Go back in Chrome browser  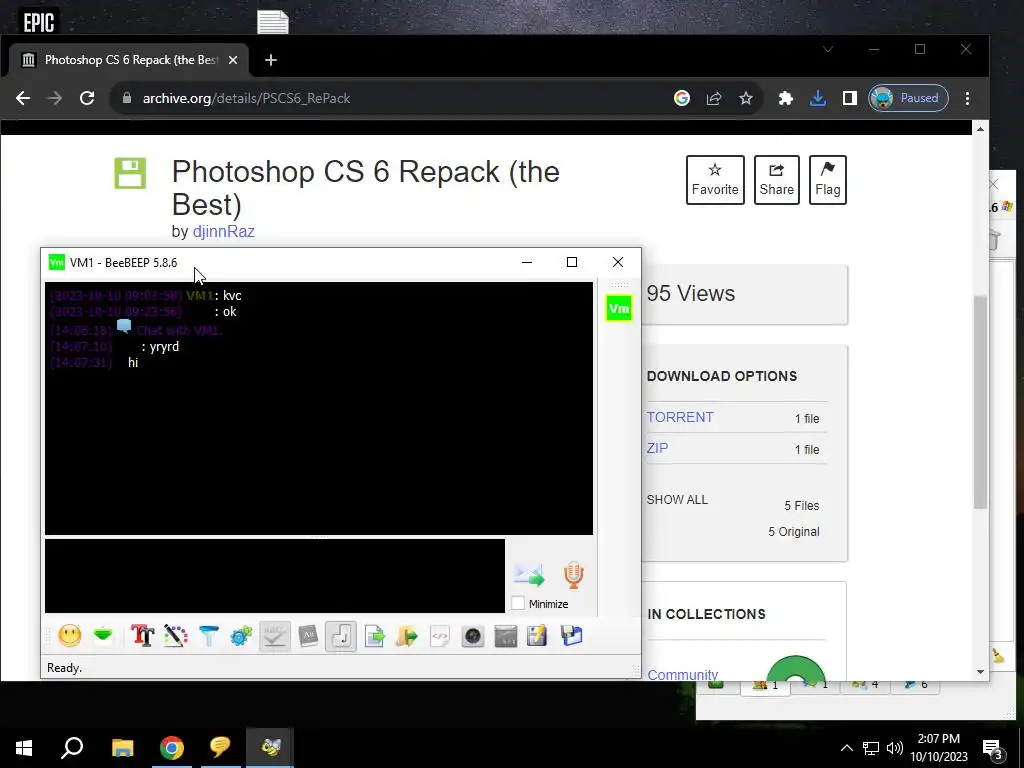pos(23,98)
